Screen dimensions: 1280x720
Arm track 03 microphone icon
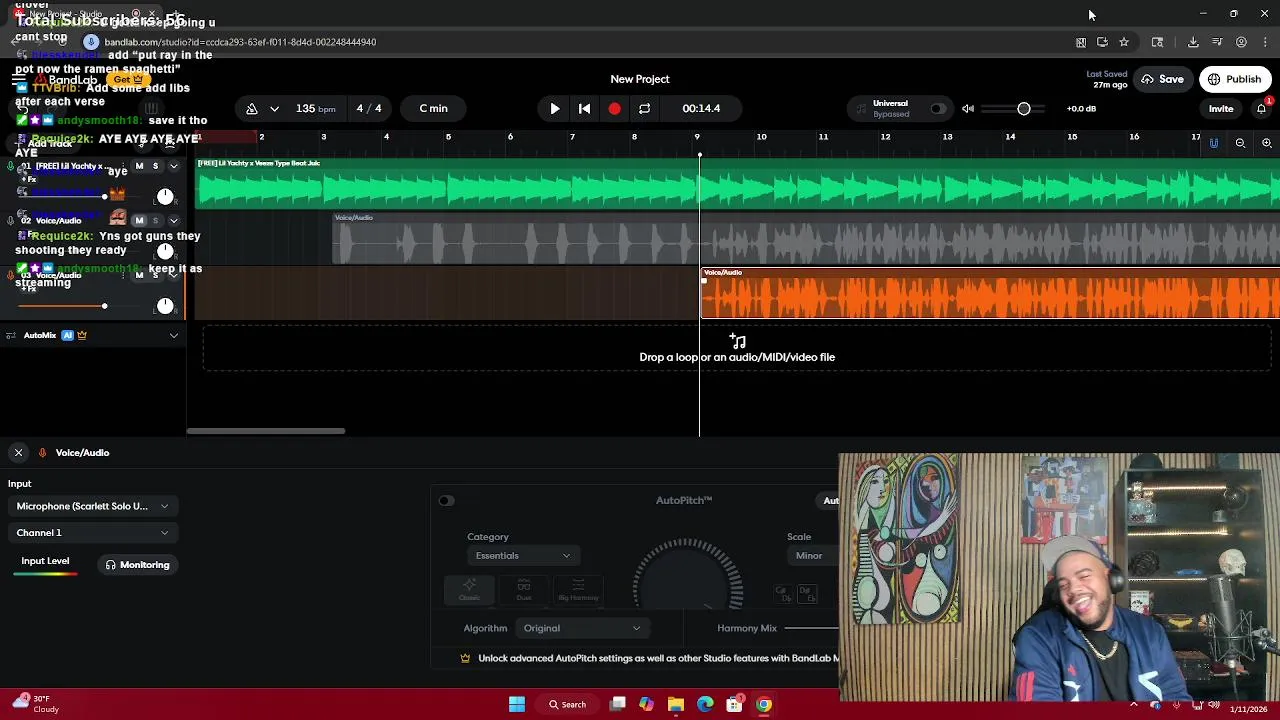click(x=11, y=275)
